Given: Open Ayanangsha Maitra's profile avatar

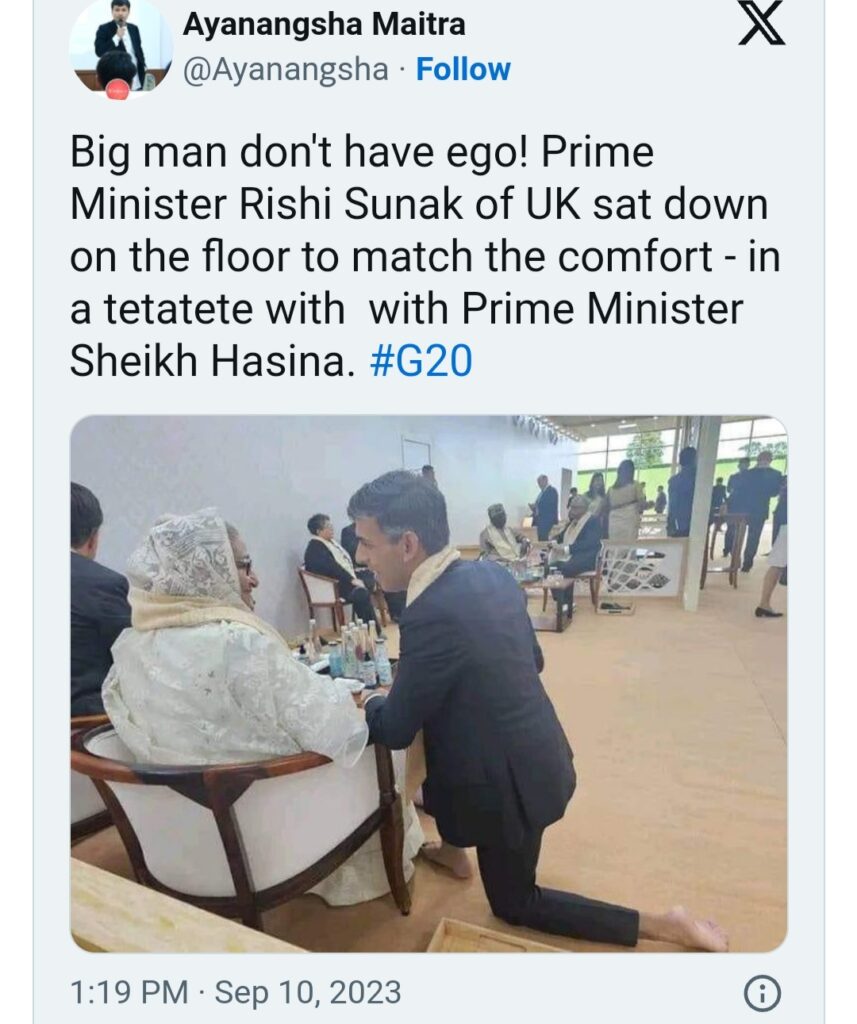Looking at the screenshot, I should pyautogui.click(x=120, y=47).
